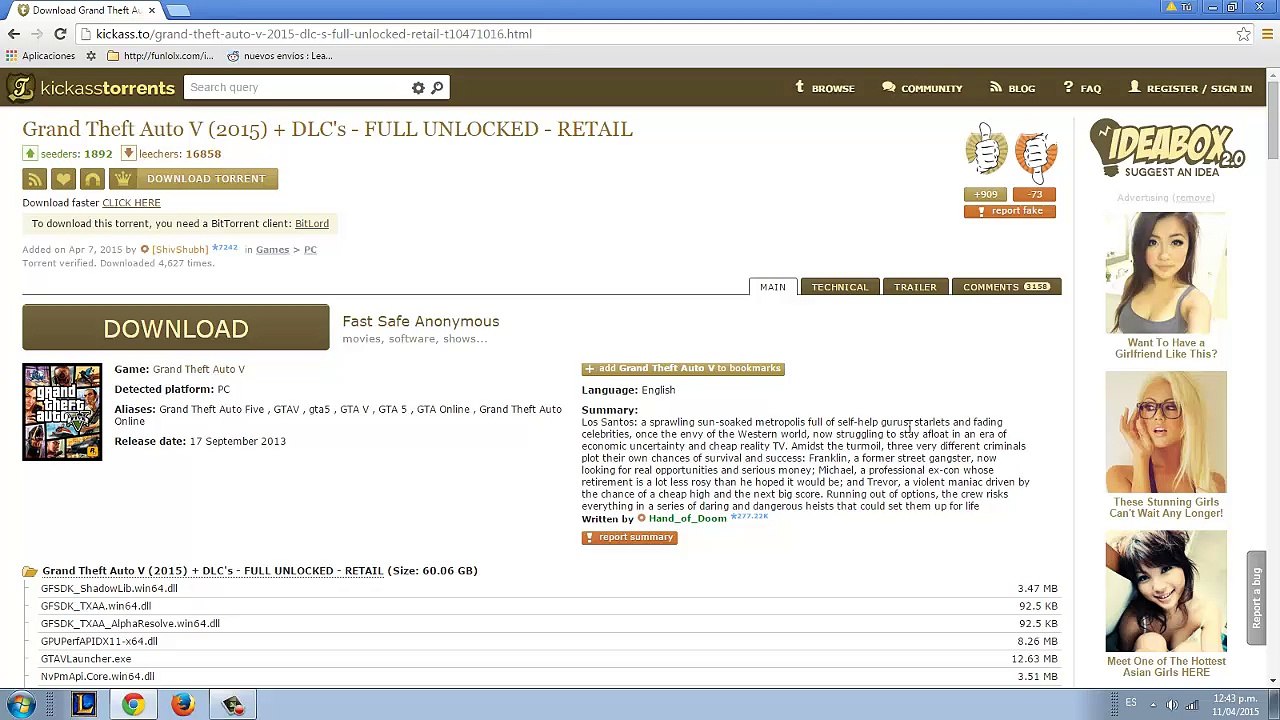Launch Firefox from the taskbar
This screenshot has height=720, width=1280.
click(x=182, y=705)
